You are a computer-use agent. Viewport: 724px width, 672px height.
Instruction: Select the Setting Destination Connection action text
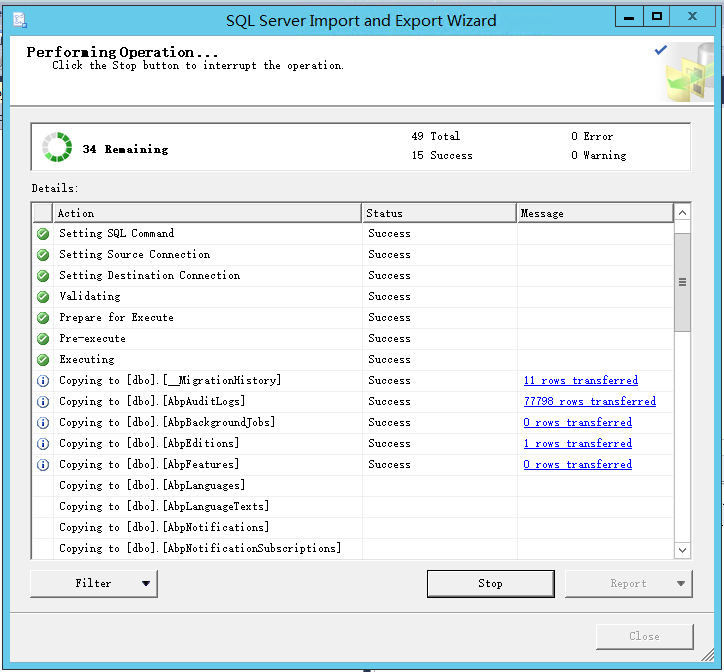(x=150, y=275)
